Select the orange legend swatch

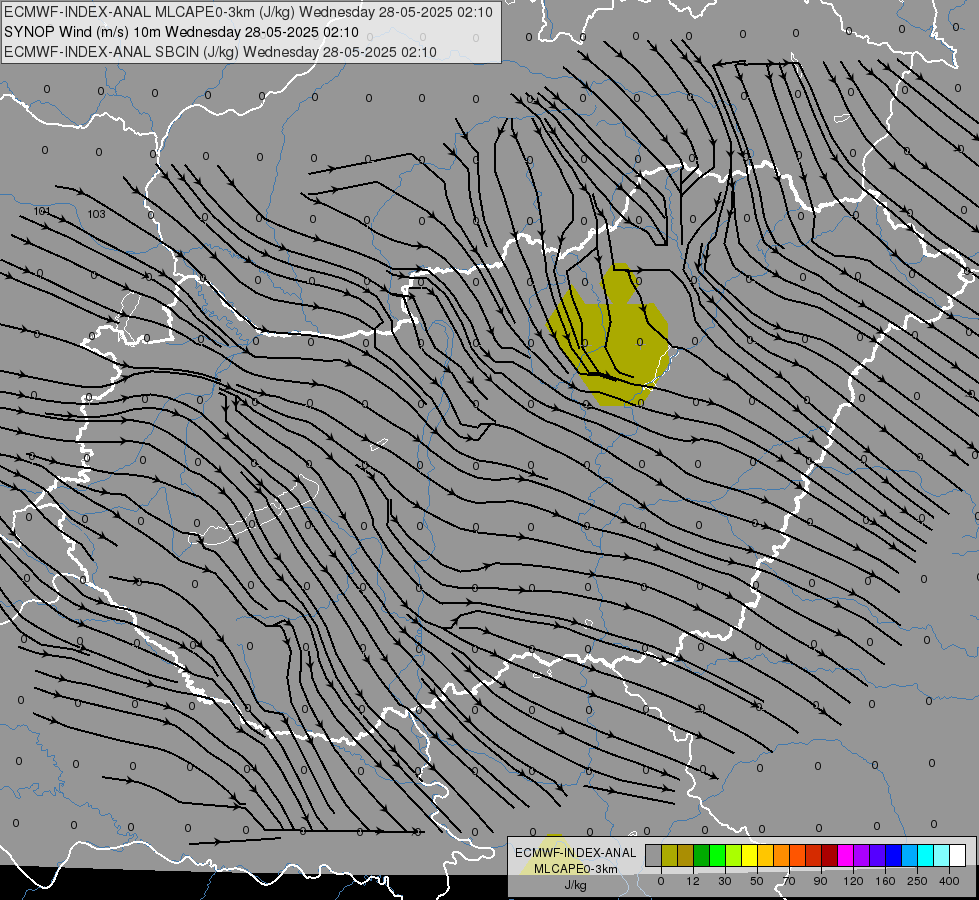(782, 855)
